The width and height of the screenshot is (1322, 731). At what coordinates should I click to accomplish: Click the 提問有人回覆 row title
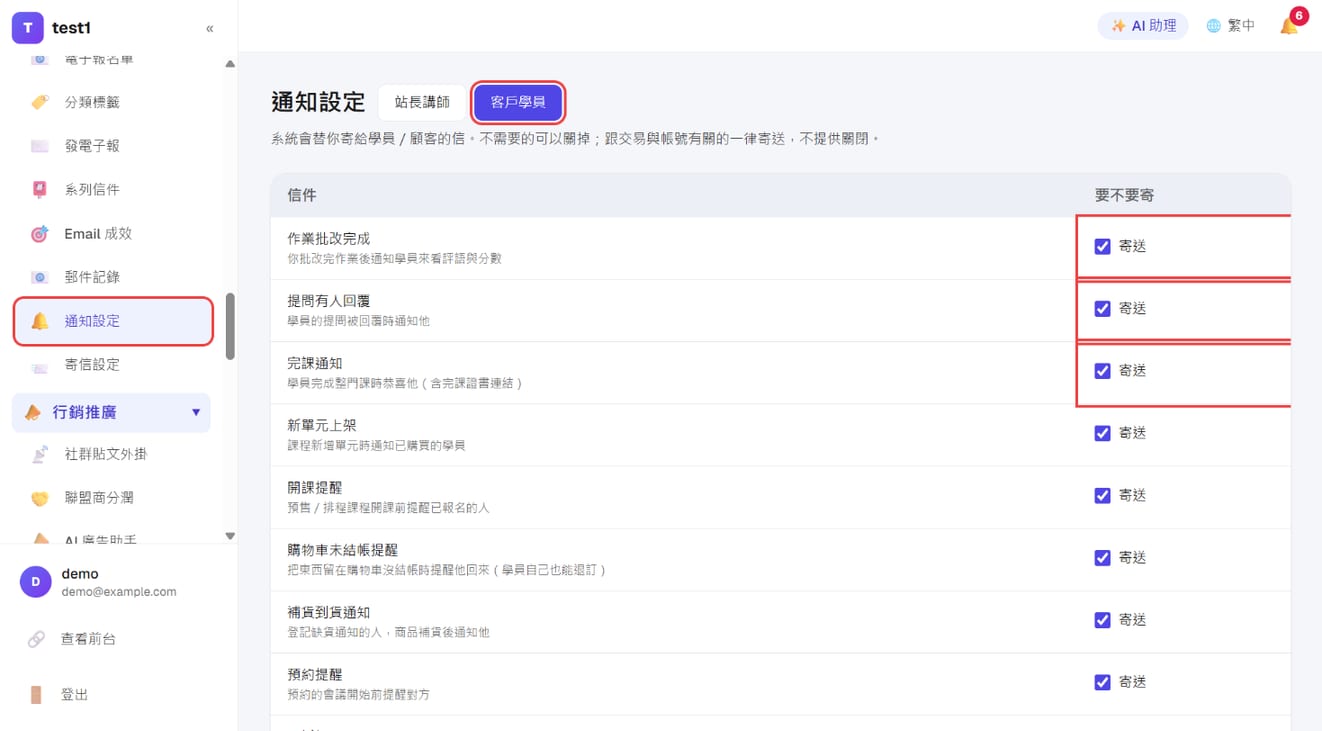(x=328, y=301)
